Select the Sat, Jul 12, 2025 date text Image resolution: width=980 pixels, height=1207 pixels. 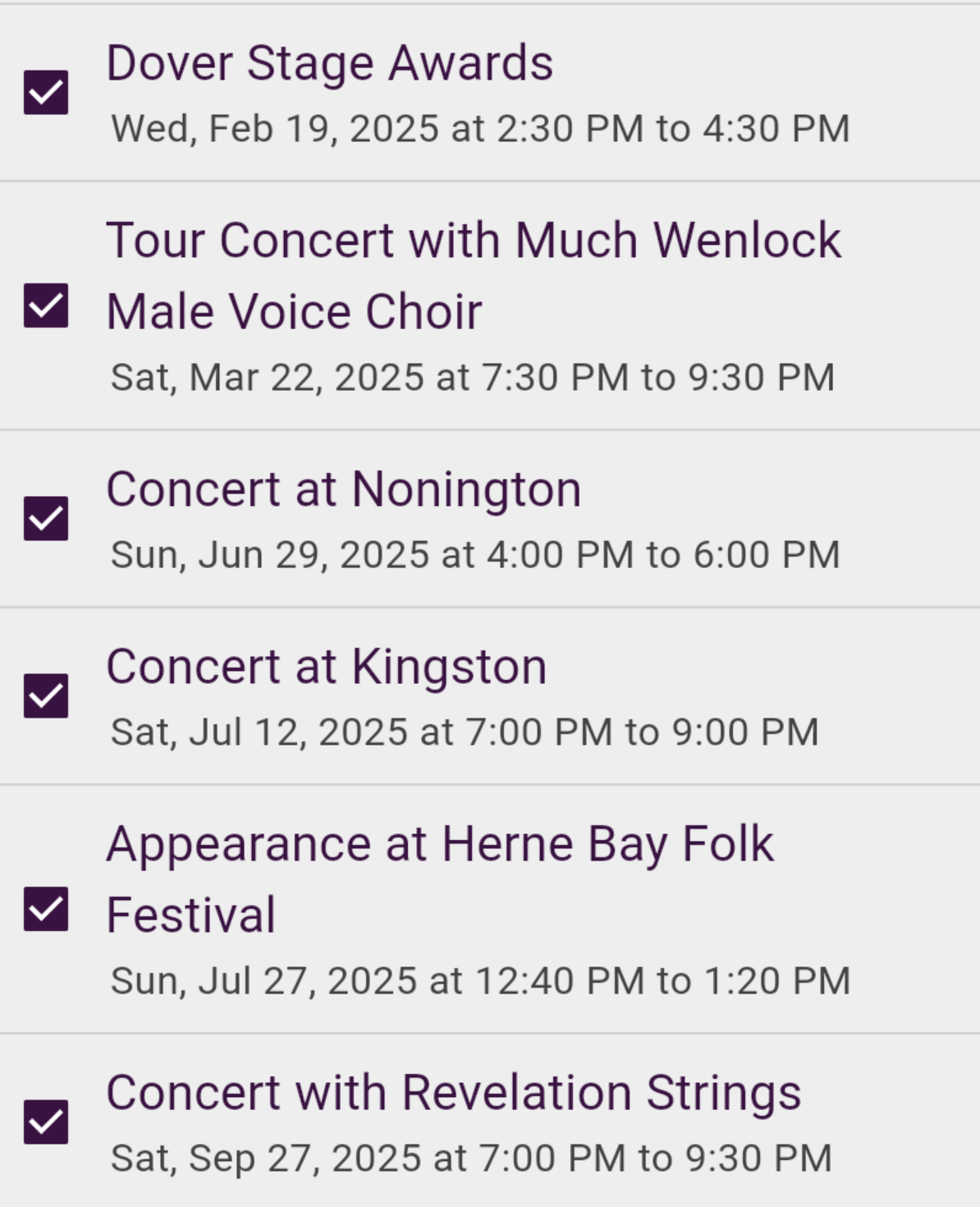point(465,732)
